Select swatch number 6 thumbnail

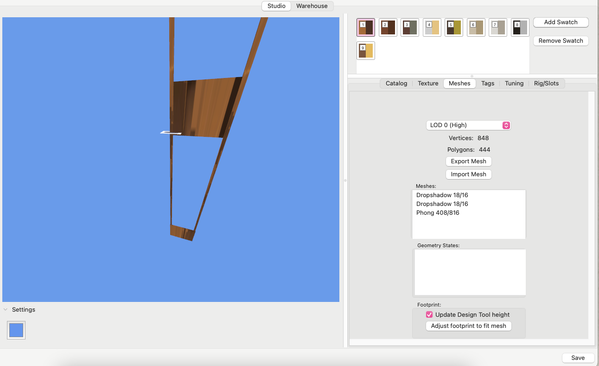pyautogui.click(x=476, y=28)
